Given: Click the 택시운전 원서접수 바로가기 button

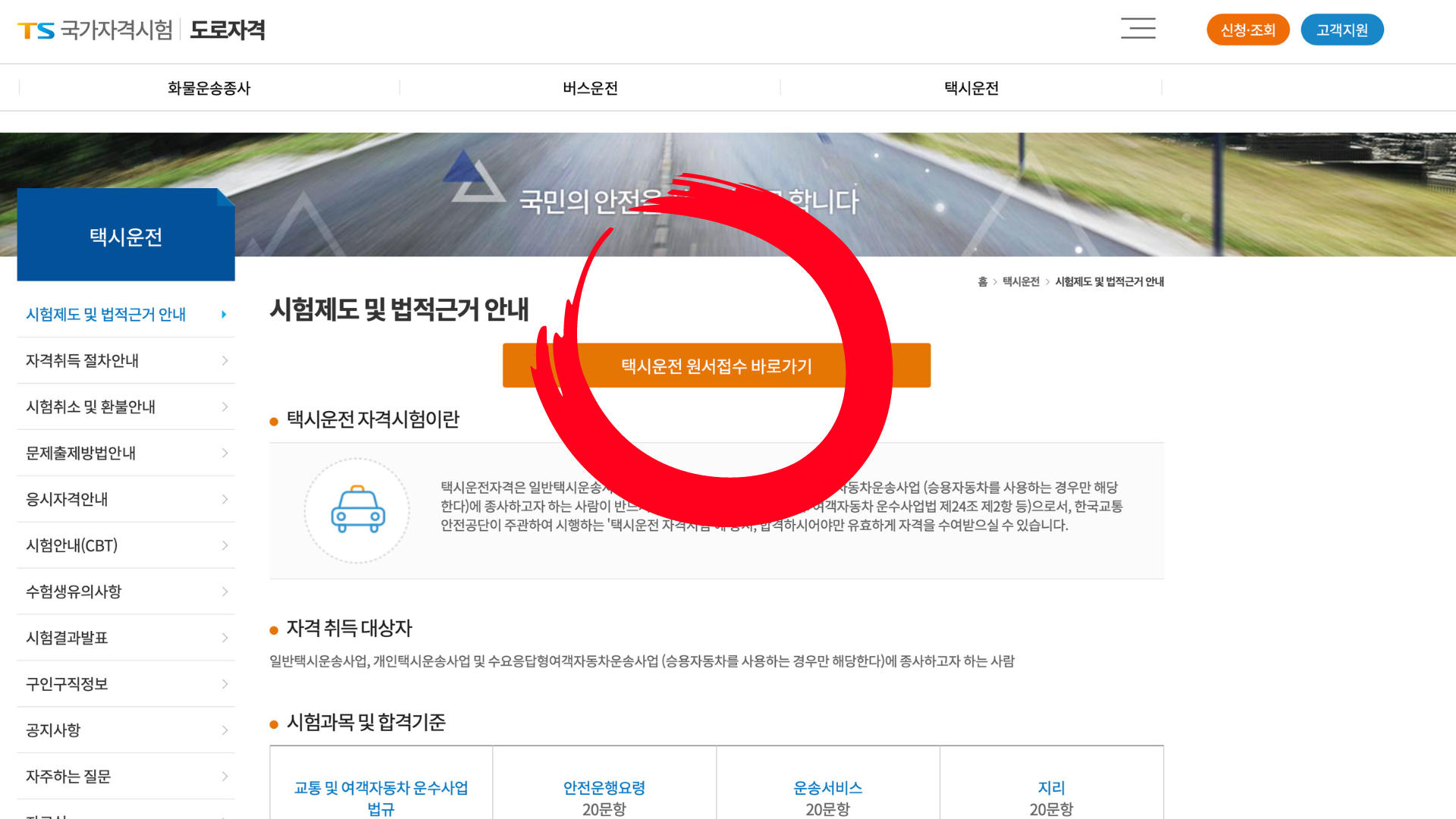Looking at the screenshot, I should (716, 366).
